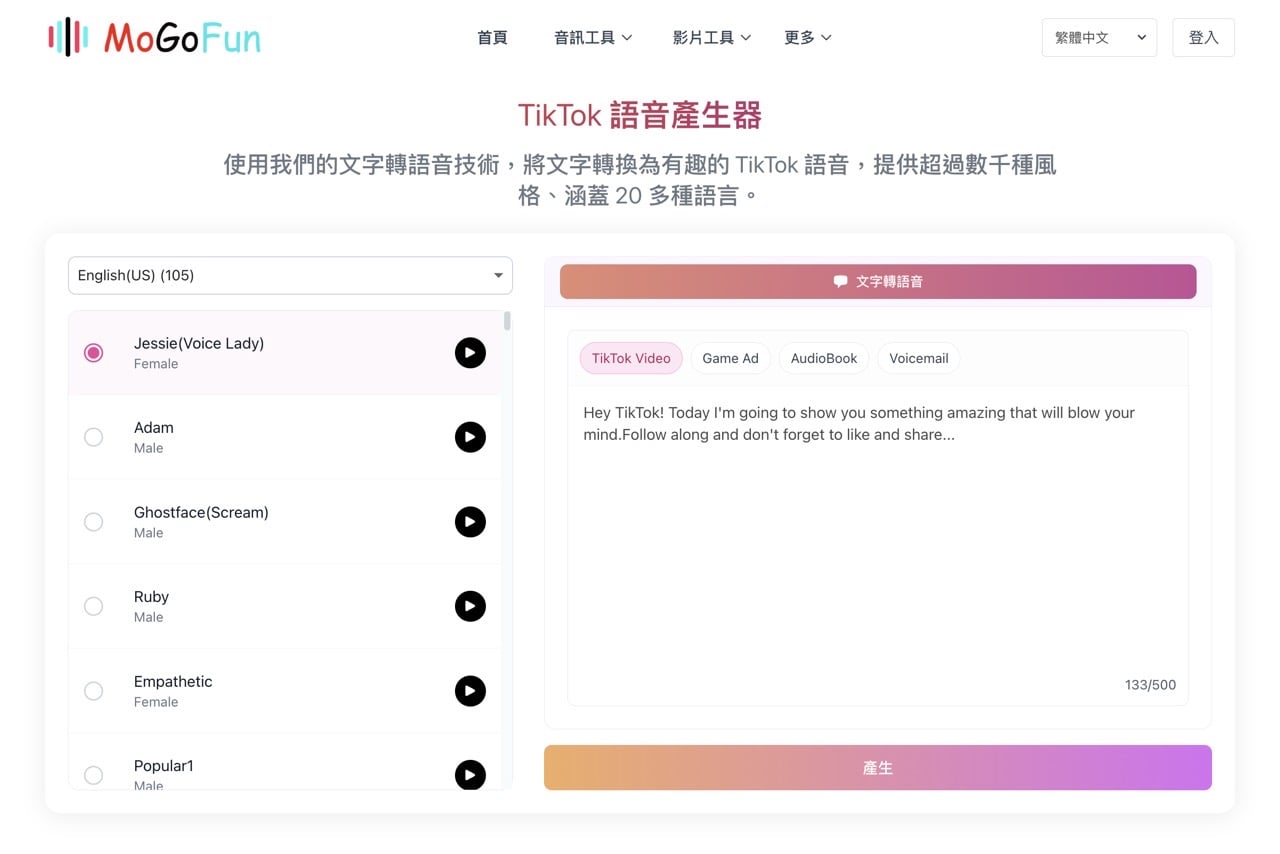Choose Ghostface(Scream) radio button
The image size is (1280, 854).
tap(93, 522)
